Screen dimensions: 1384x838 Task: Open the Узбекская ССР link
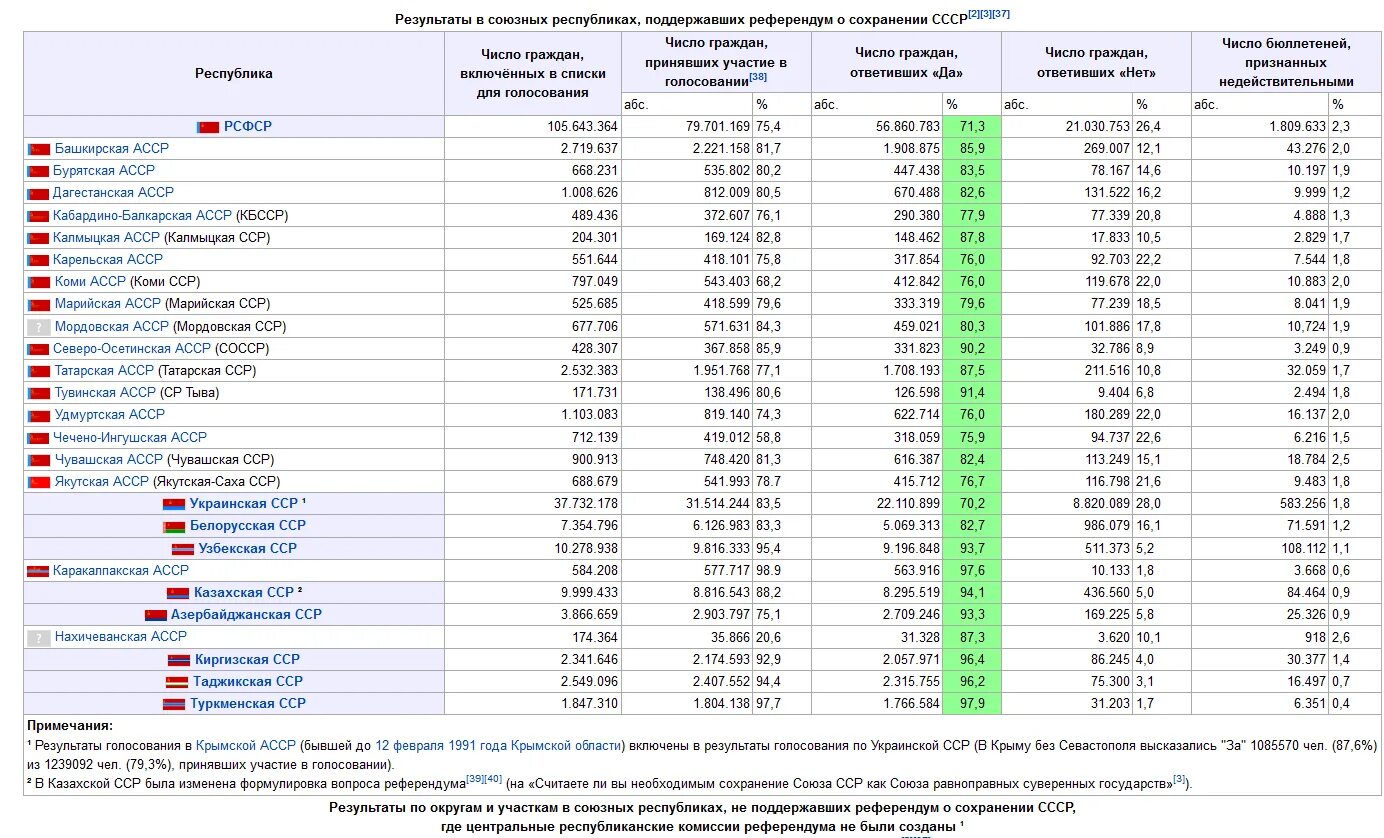click(248, 548)
